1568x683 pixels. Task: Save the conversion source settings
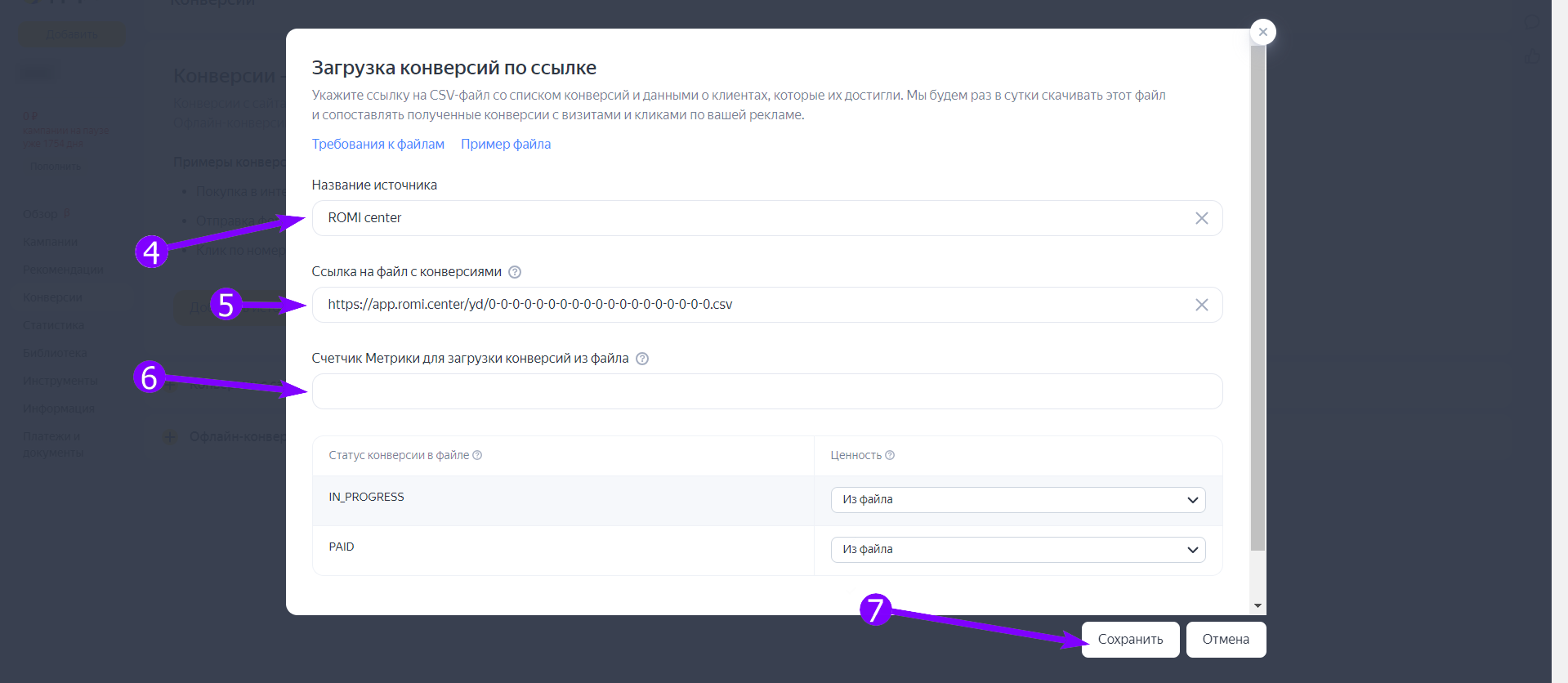(x=1130, y=640)
